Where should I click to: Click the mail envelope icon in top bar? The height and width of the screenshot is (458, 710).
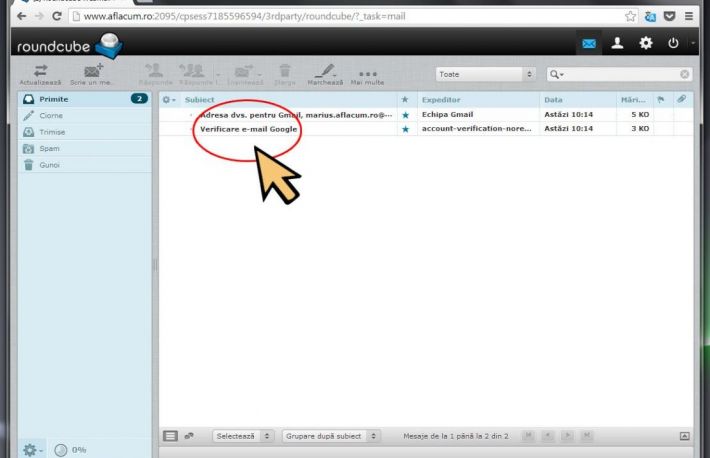(589, 43)
